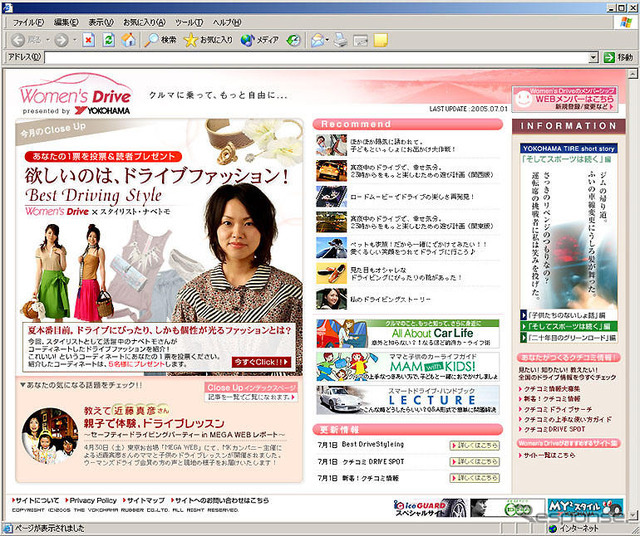Open 「二十年目のグリーンロード」編 link

coord(569,338)
